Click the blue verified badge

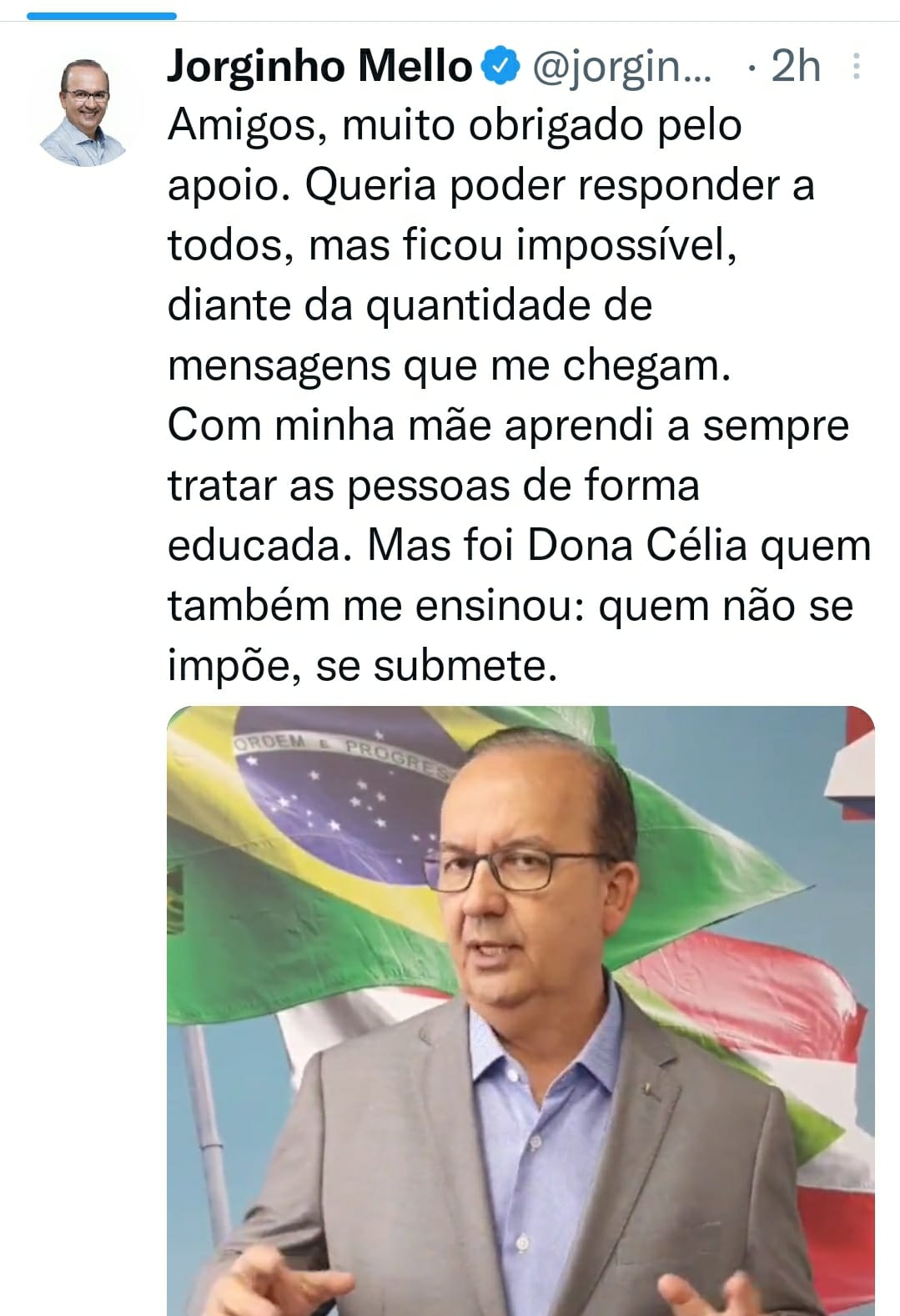pos(501,67)
